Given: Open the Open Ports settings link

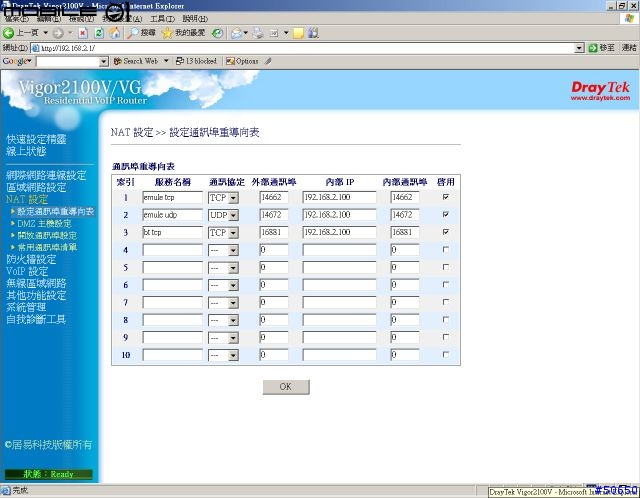Looking at the screenshot, I should [47, 235].
